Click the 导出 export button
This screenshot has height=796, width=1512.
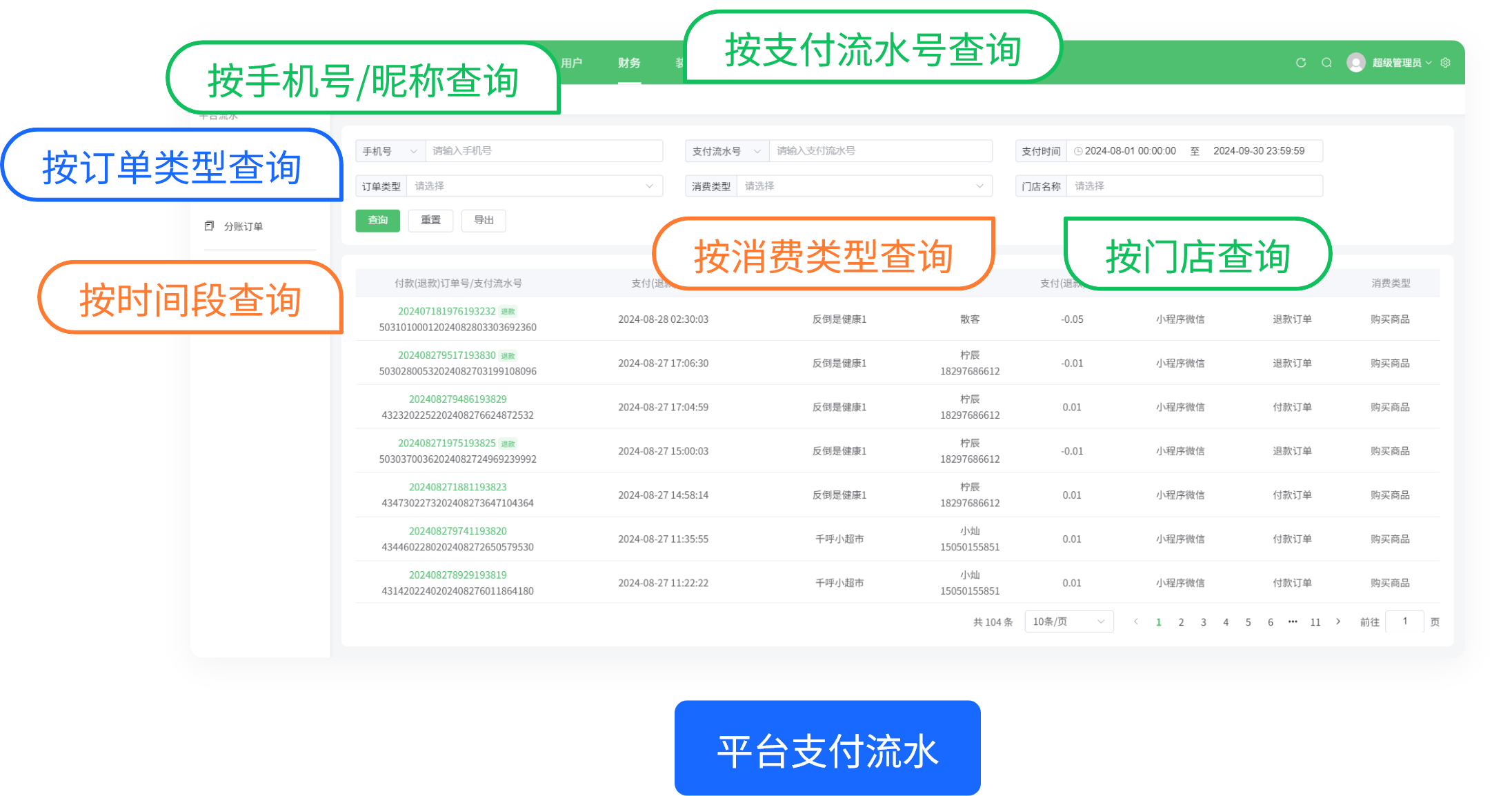tap(484, 220)
